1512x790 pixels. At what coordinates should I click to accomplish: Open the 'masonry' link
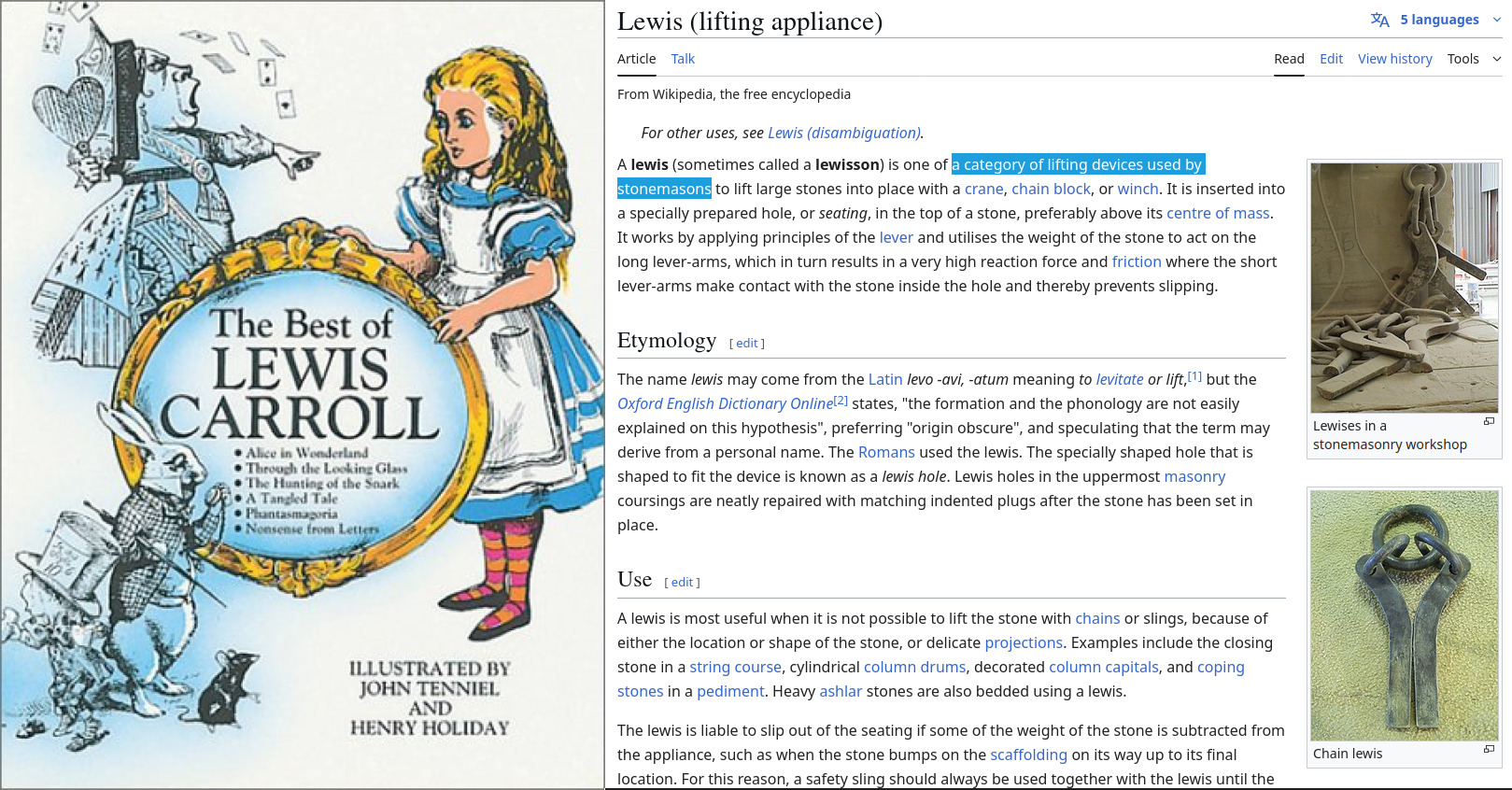pos(1194,476)
